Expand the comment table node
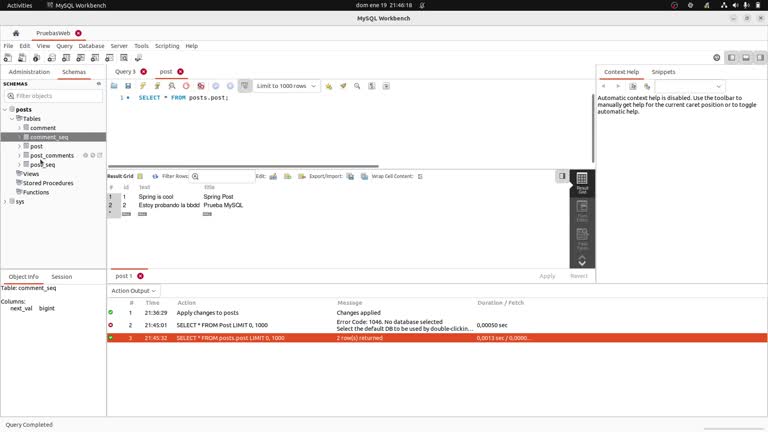The image size is (768, 432). tap(20, 128)
